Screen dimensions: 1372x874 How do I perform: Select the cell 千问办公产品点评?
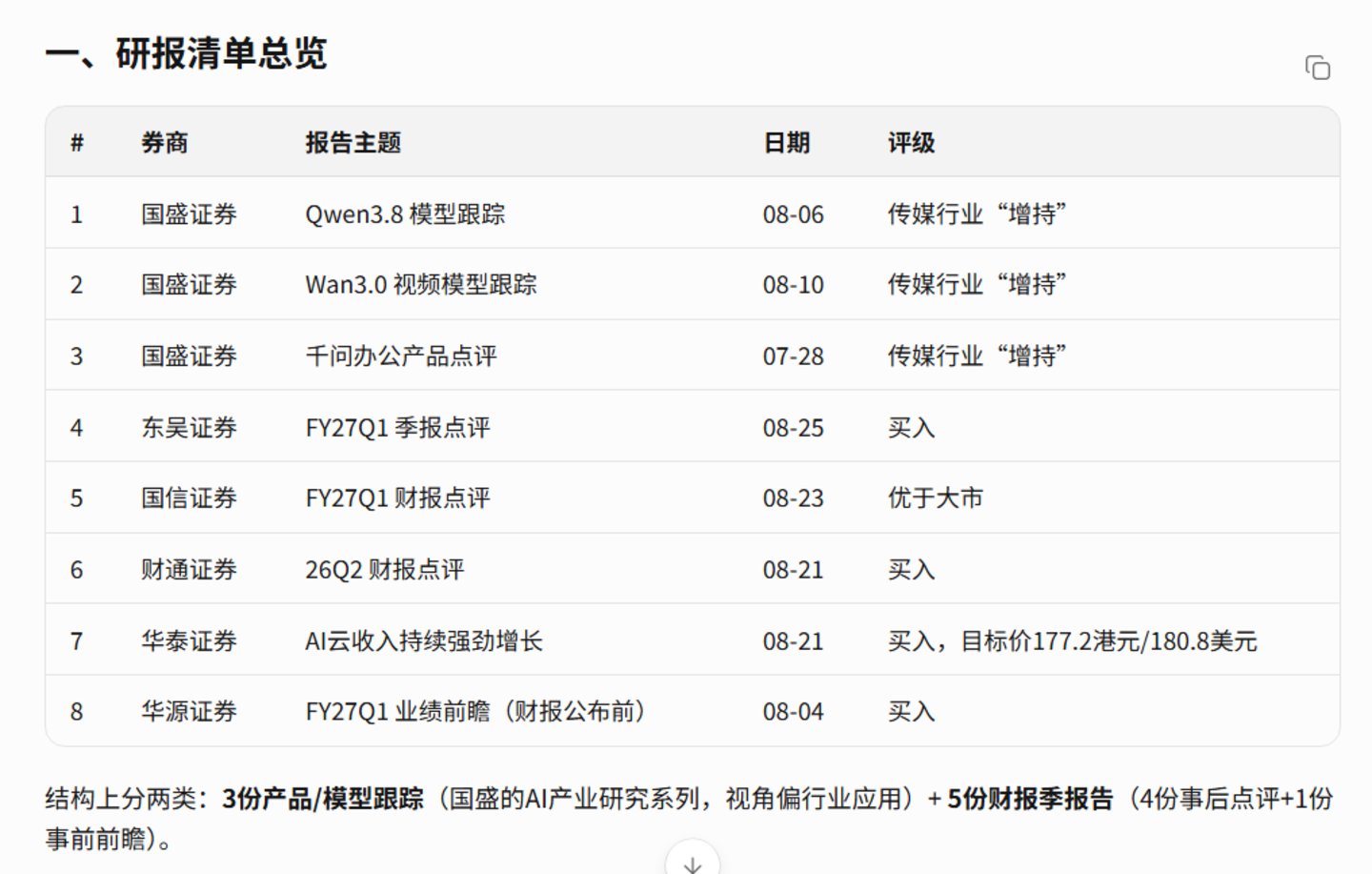pyautogui.click(x=401, y=356)
